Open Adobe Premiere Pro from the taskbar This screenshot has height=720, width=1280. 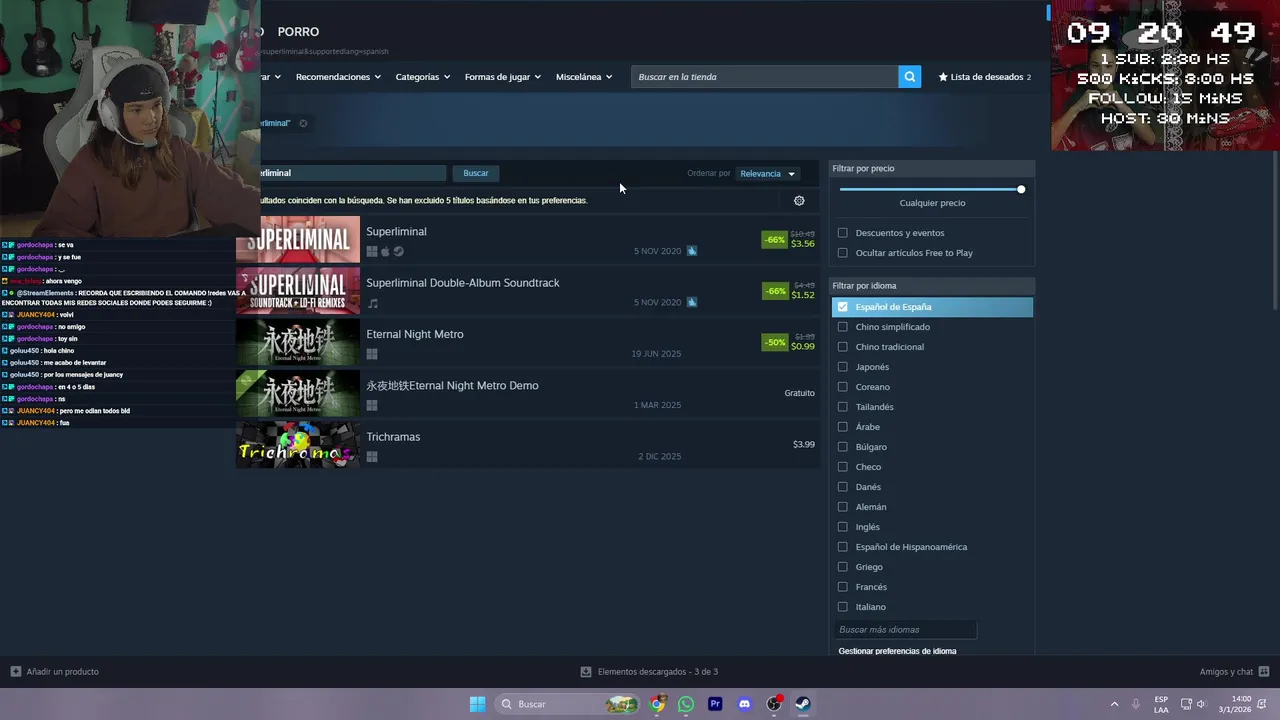[x=715, y=704]
